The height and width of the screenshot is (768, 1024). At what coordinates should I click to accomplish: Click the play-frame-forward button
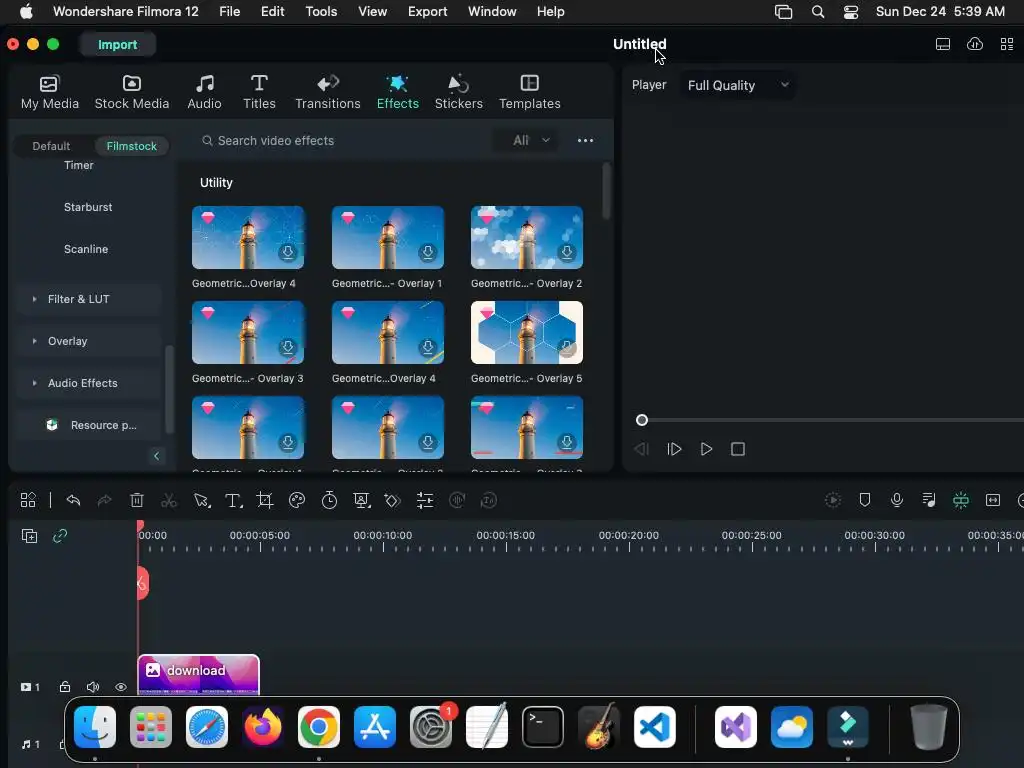click(674, 449)
